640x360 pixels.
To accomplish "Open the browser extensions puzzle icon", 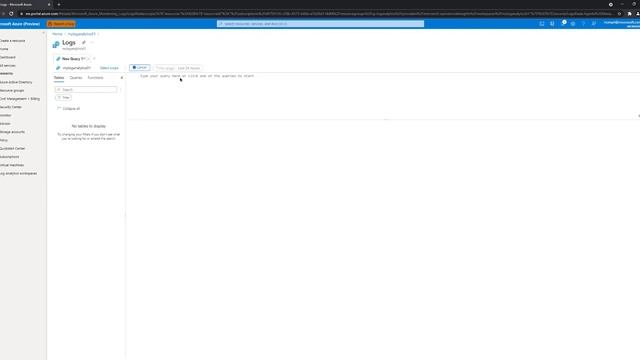I will 629,13.
